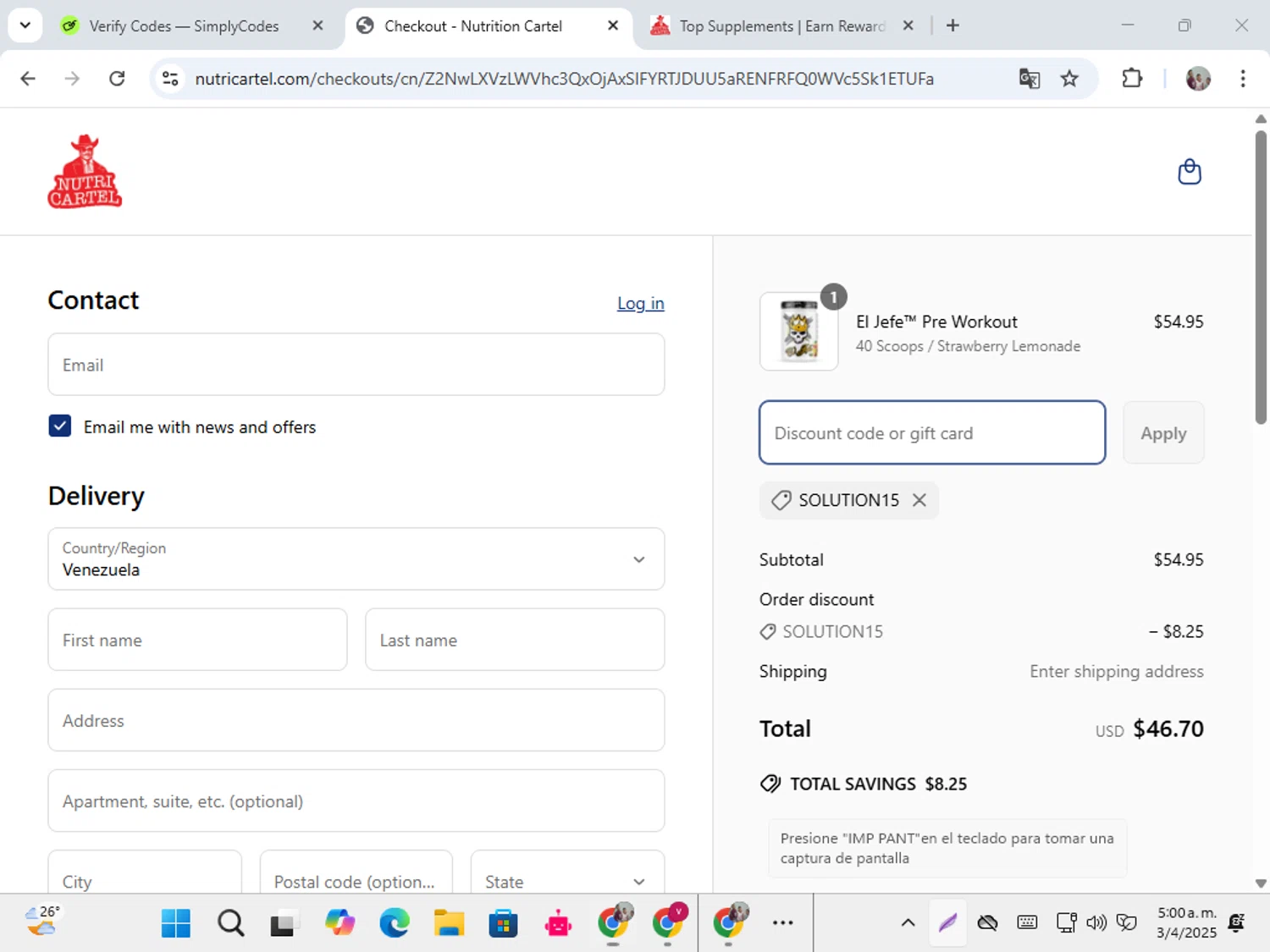Open a new browser tab
This screenshot has height=952, width=1270.
952,25
